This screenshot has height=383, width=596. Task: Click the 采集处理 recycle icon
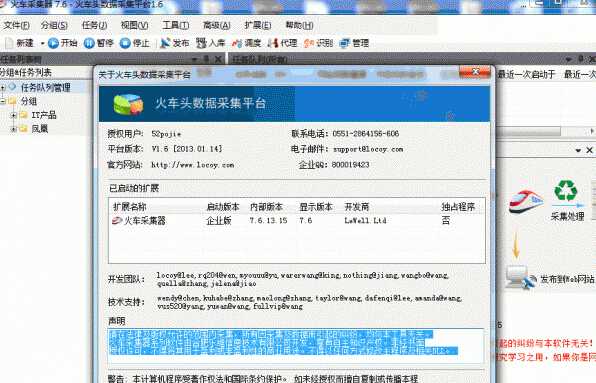point(566,190)
